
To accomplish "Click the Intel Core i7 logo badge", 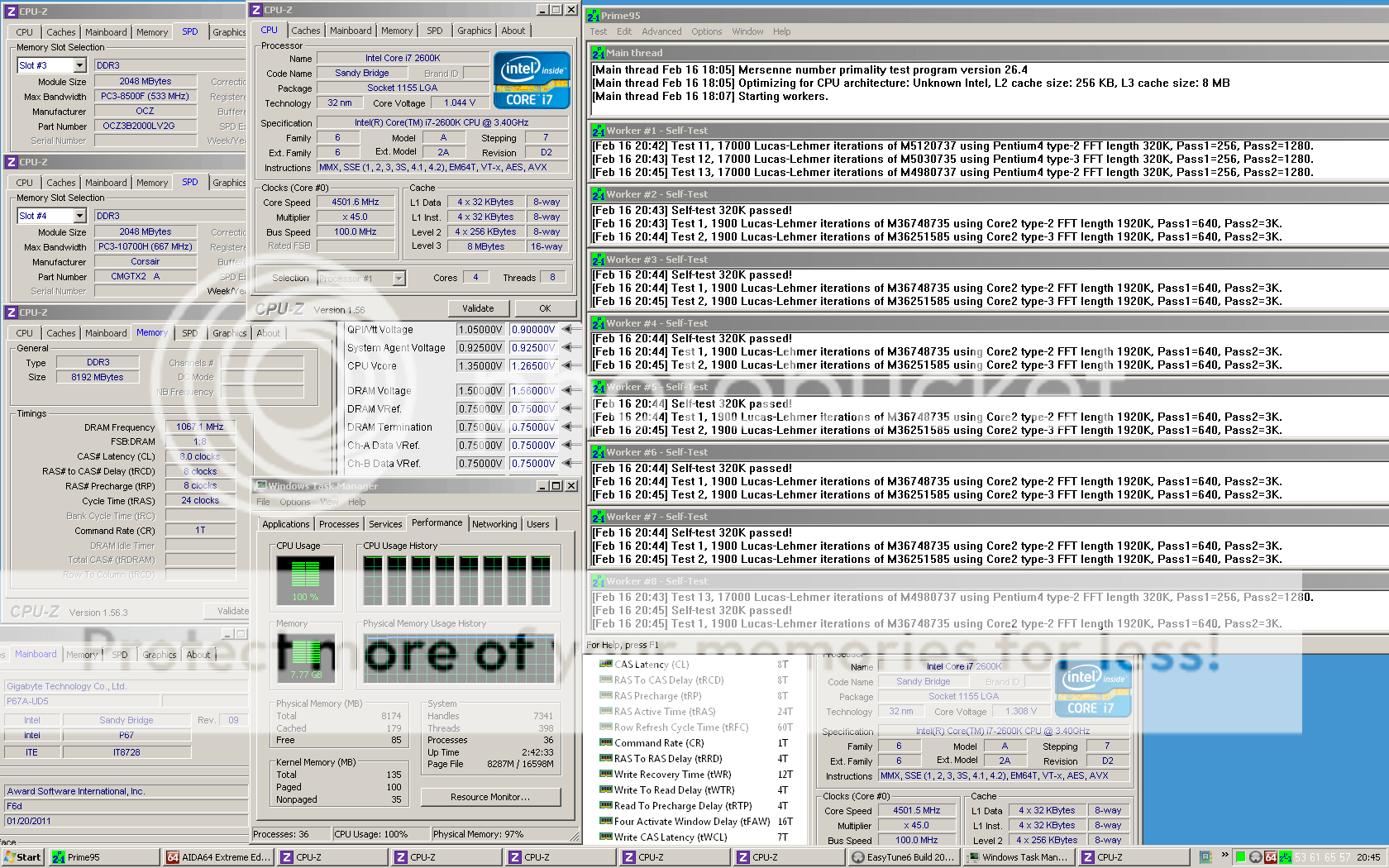I will (532, 80).
